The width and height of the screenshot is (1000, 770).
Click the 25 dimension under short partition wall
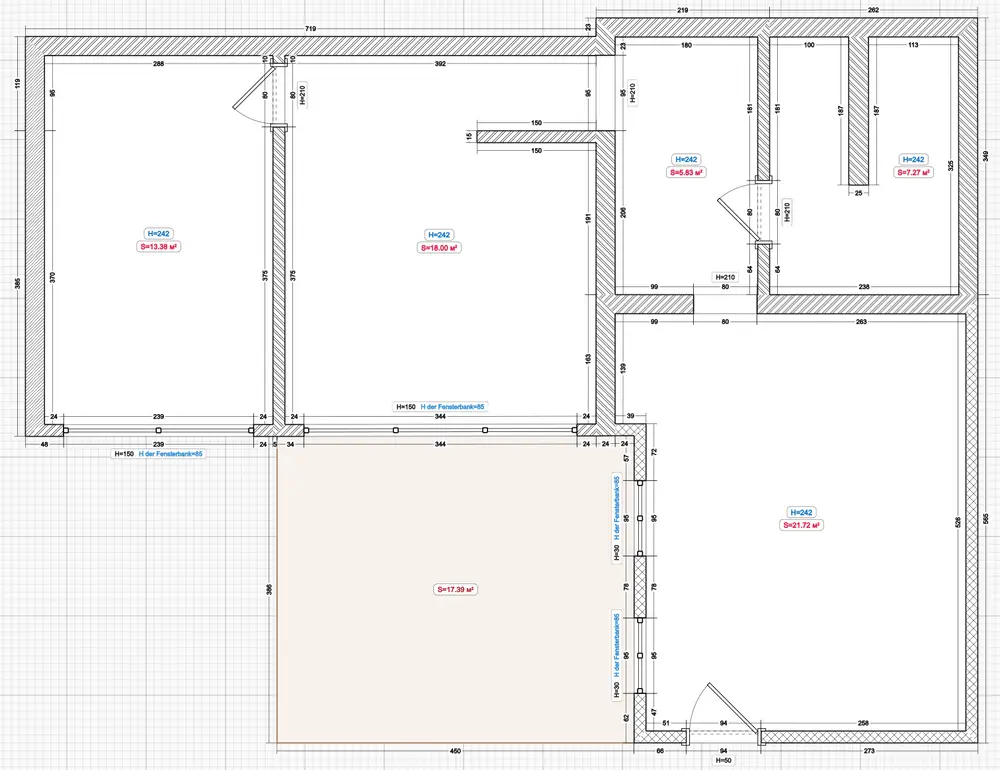[x=858, y=193]
